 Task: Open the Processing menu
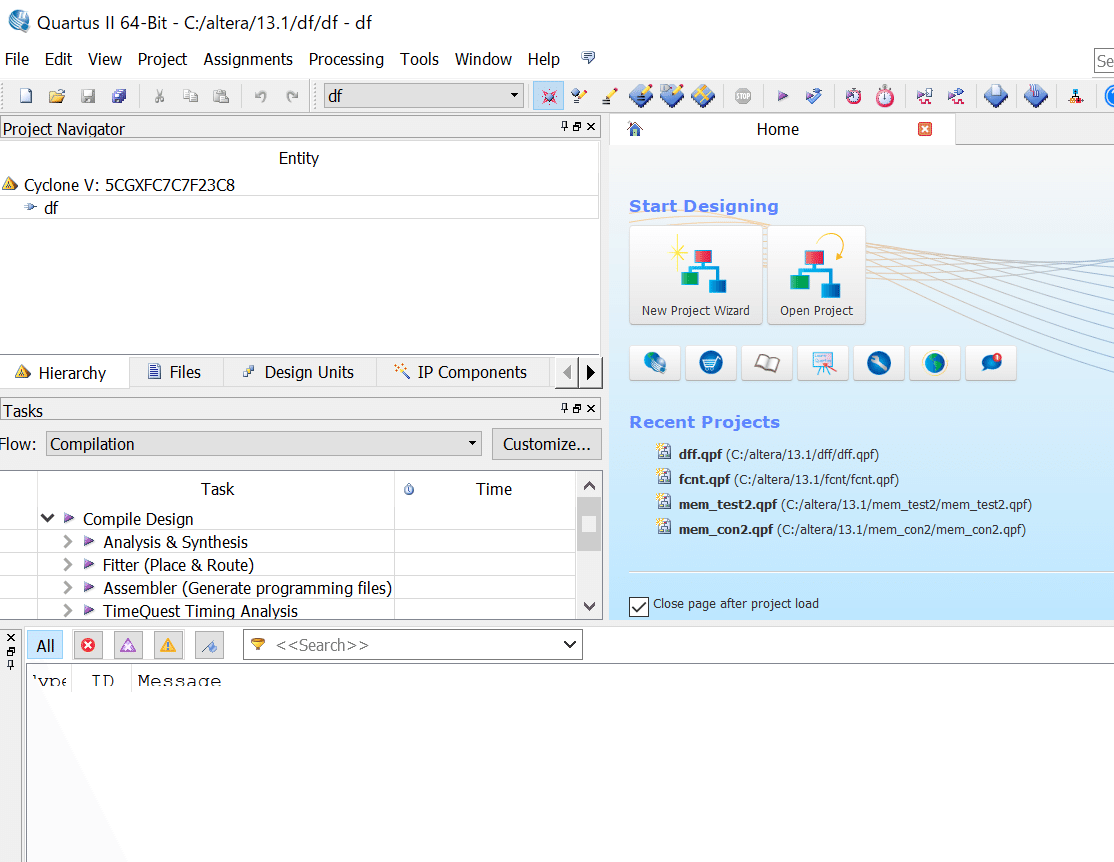coord(346,59)
